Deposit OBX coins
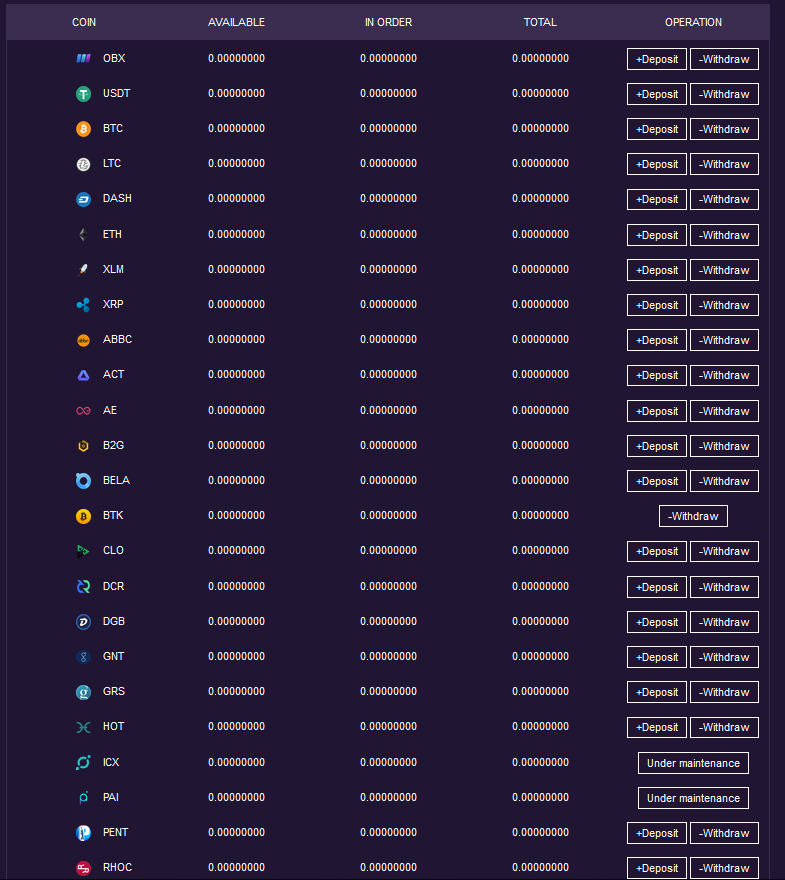This screenshot has height=880, width=785. click(x=657, y=59)
